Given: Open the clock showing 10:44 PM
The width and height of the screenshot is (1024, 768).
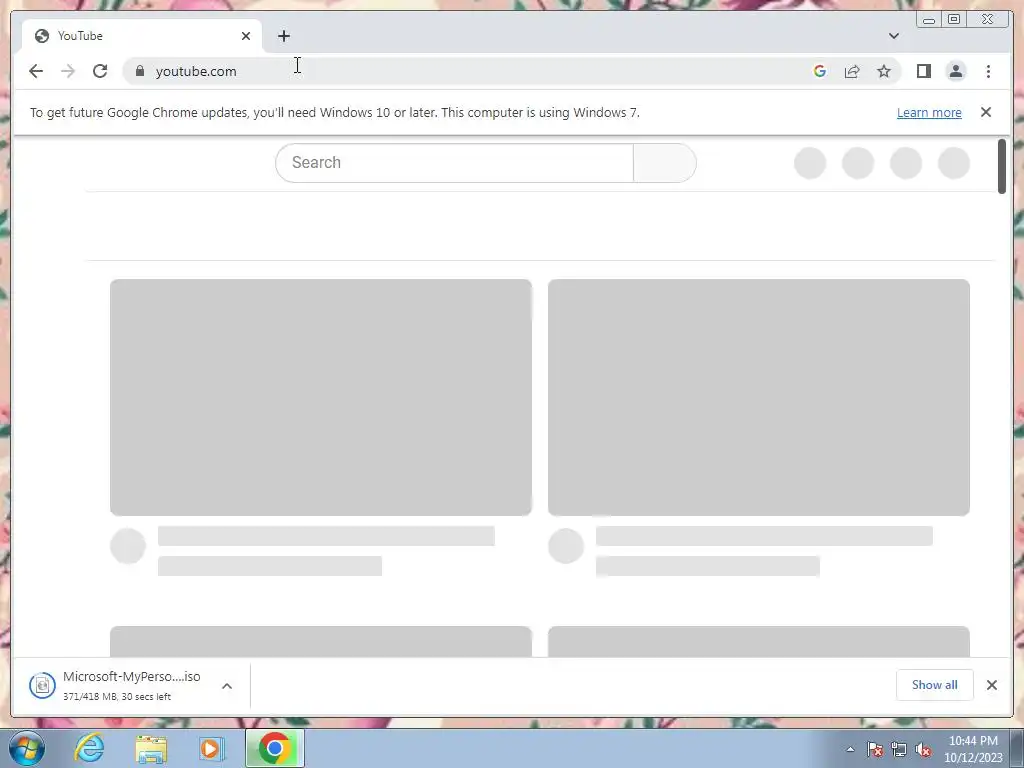Looking at the screenshot, I should (973, 749).
